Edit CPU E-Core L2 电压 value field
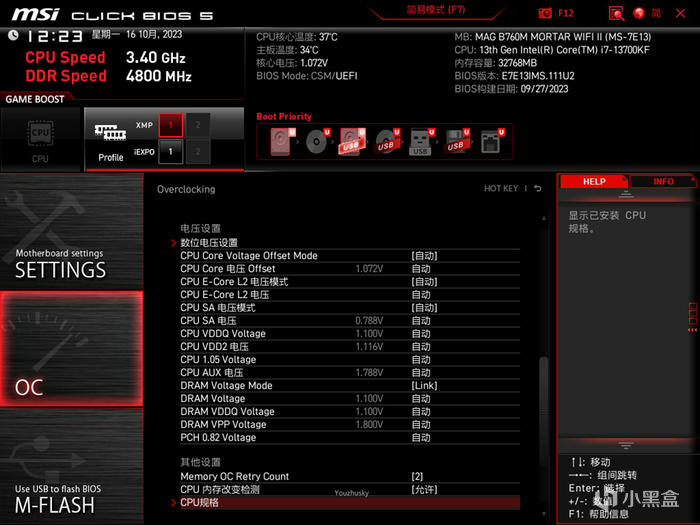Image resolution: width=700 pixels, height=525 pixels. pyautogui.click(x=421, y=295)
